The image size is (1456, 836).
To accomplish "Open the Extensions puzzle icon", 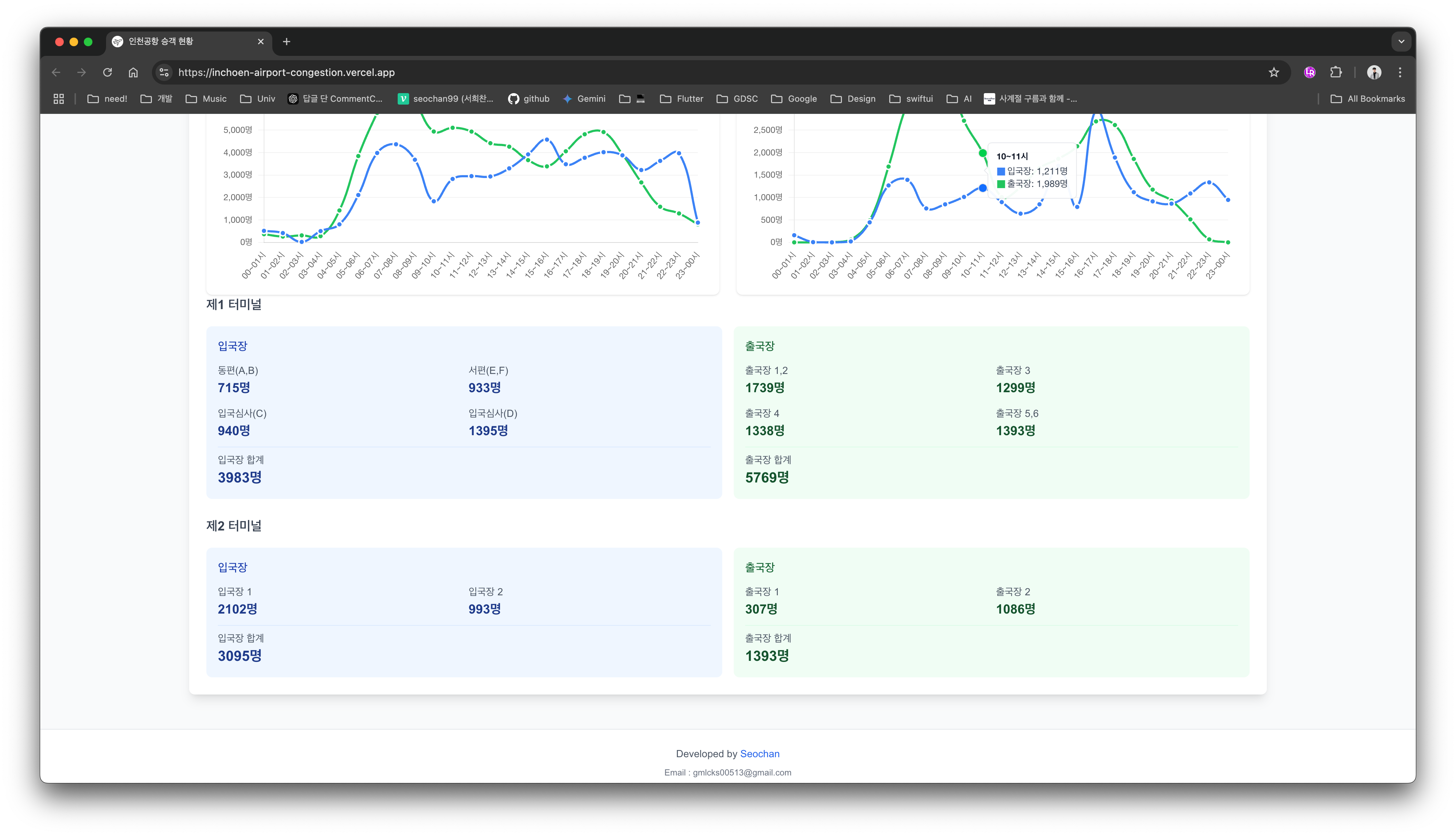I will coord(1336,72).
